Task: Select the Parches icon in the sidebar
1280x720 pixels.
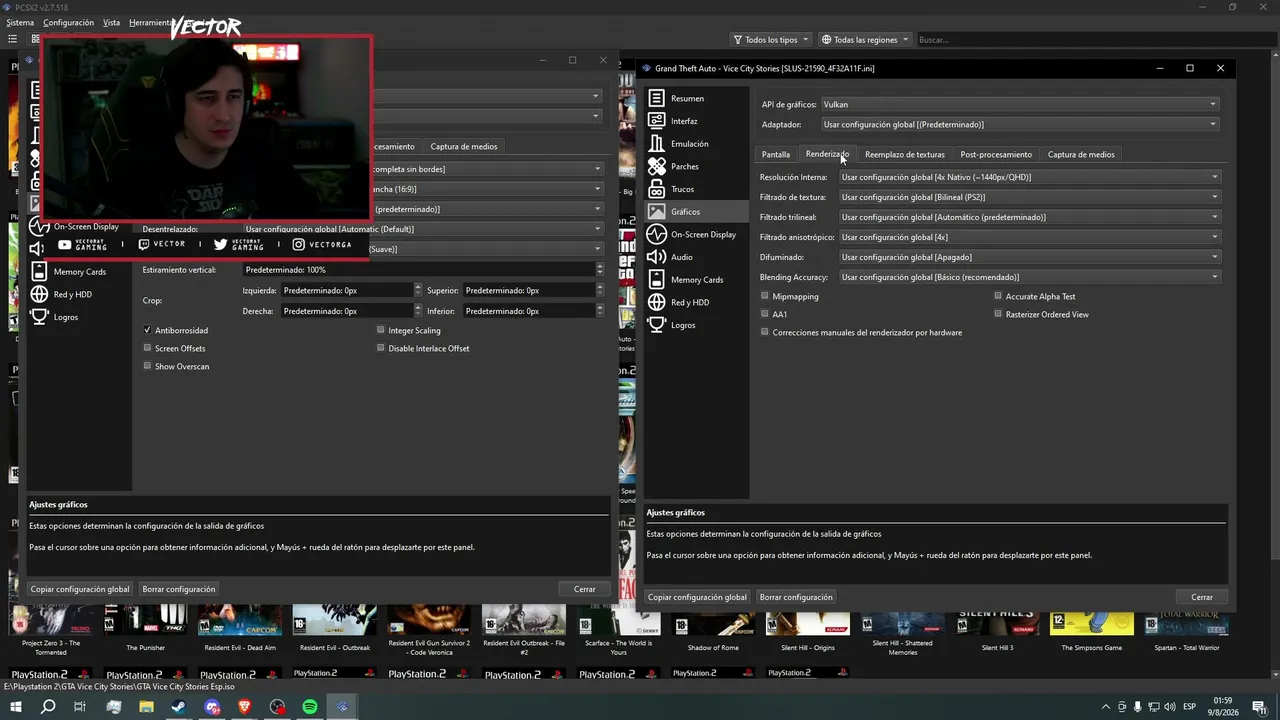Action: click(656, 166)
